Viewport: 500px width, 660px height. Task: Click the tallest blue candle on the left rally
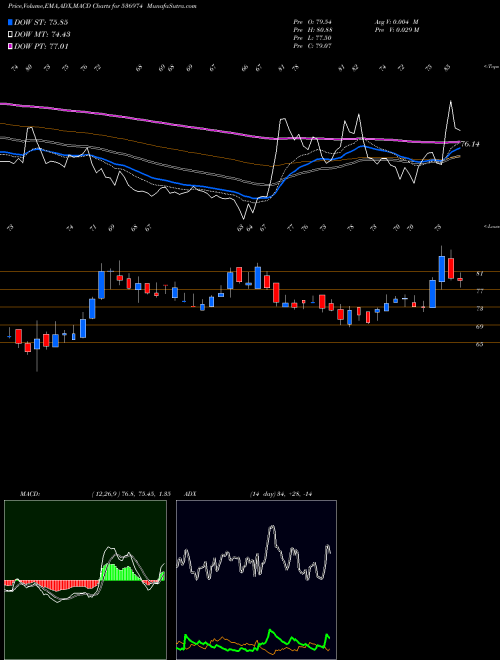pos(101,285)
